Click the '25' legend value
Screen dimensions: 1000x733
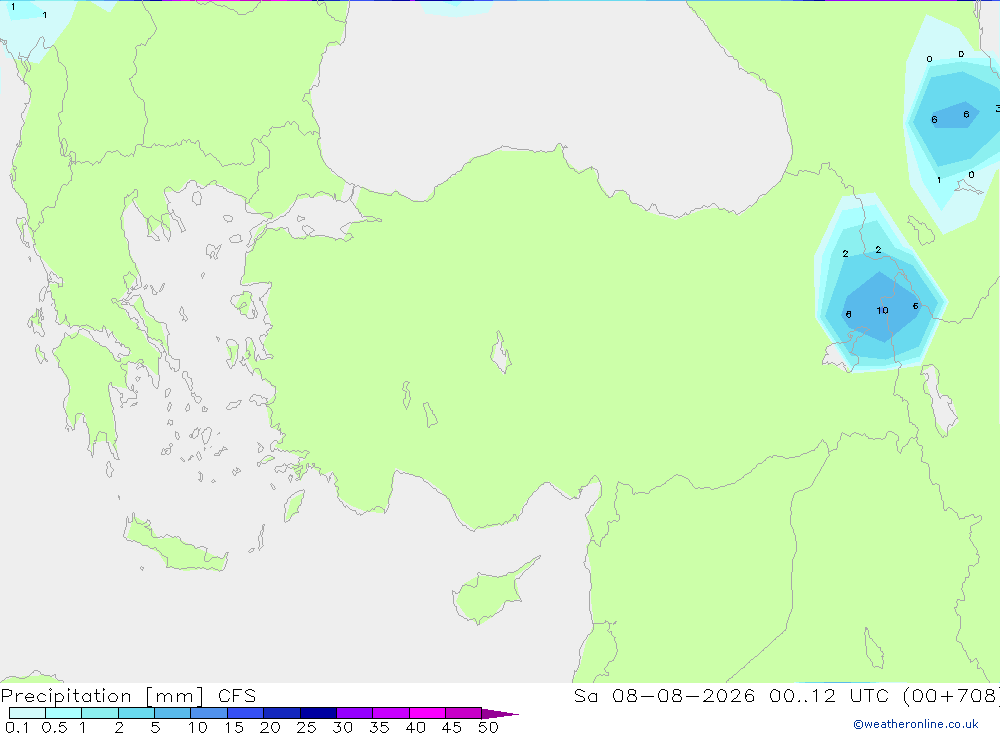click(306, 727)
